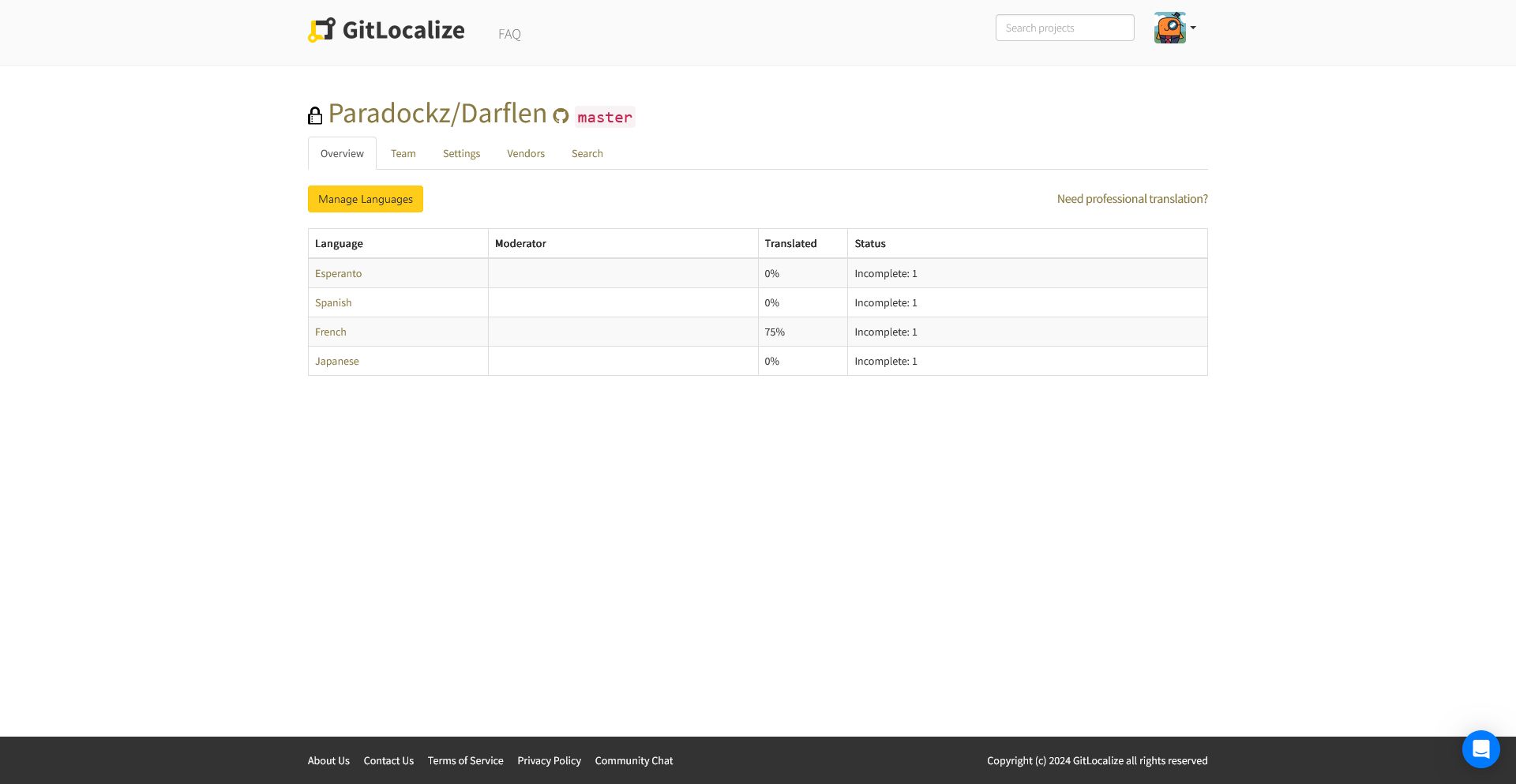Open the GitHub repository icon link

coord(561,116)
